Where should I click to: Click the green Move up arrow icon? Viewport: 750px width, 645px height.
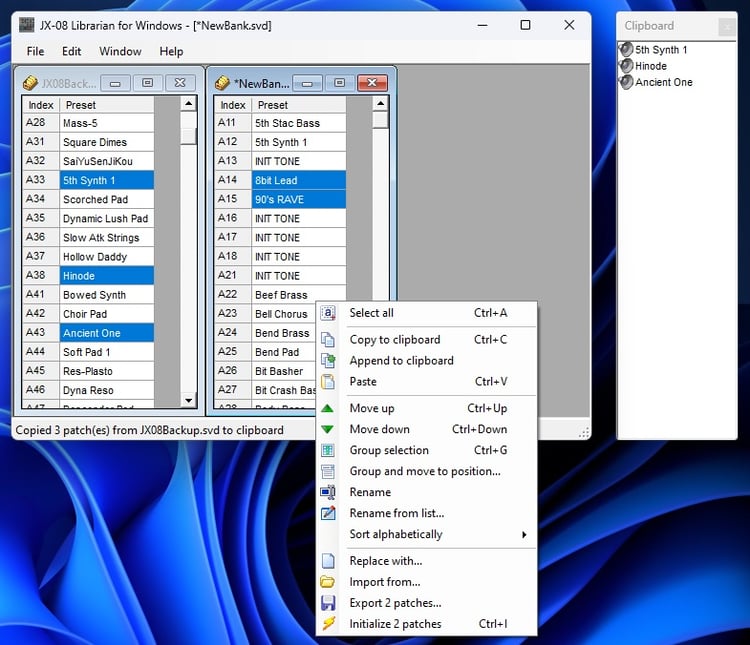point(328,408)
